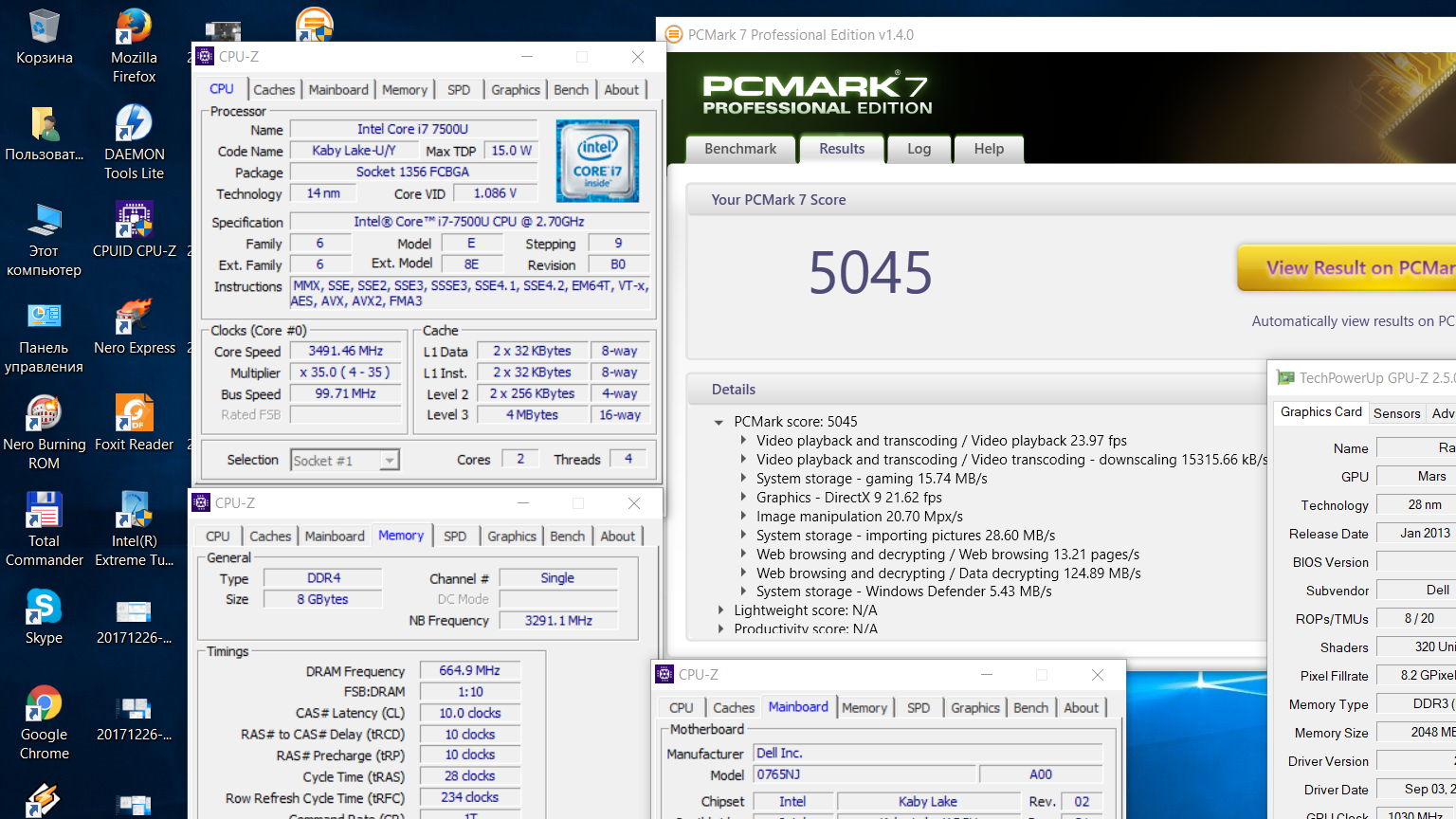The image size is (1456, 819).
Task: Click the Intel Core i7 logo in CPU-Z
Action: (597, 160)
